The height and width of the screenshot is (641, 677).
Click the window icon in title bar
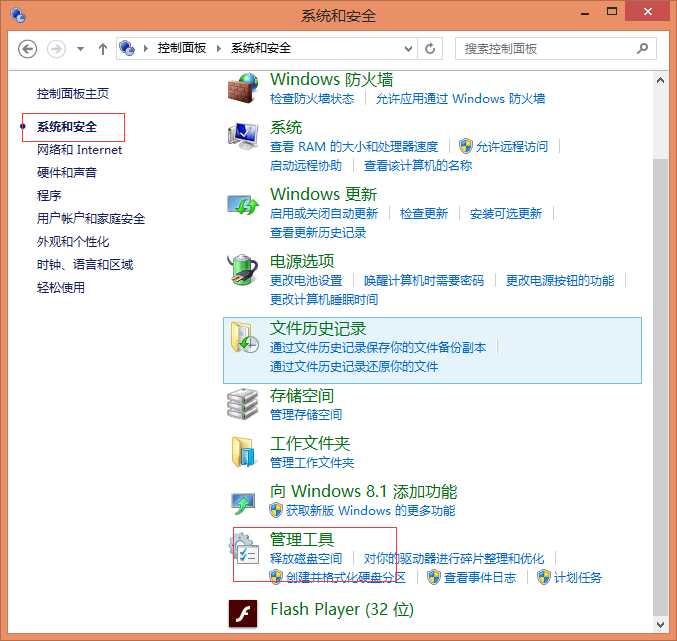18,15
